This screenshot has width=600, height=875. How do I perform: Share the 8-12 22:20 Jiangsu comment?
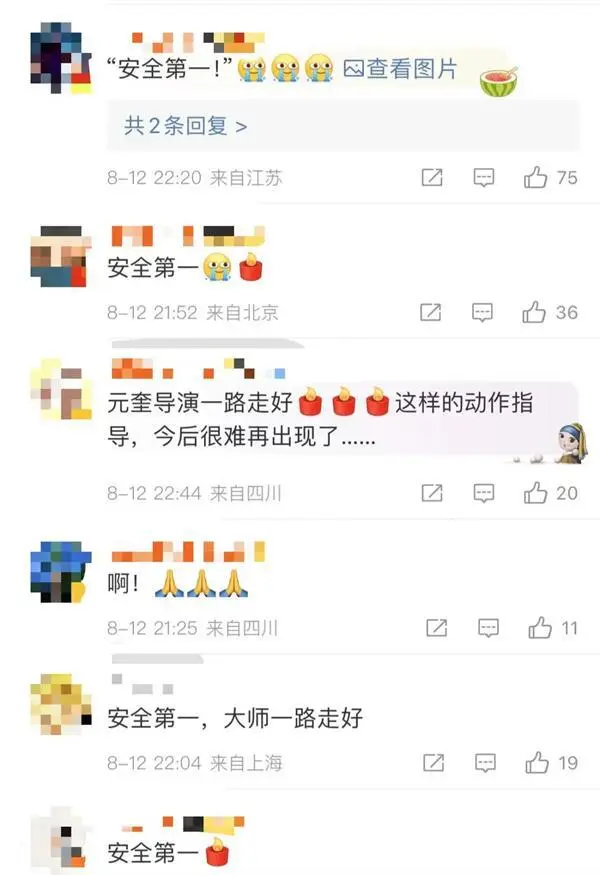pyautogui.click(x=432, y=177)
